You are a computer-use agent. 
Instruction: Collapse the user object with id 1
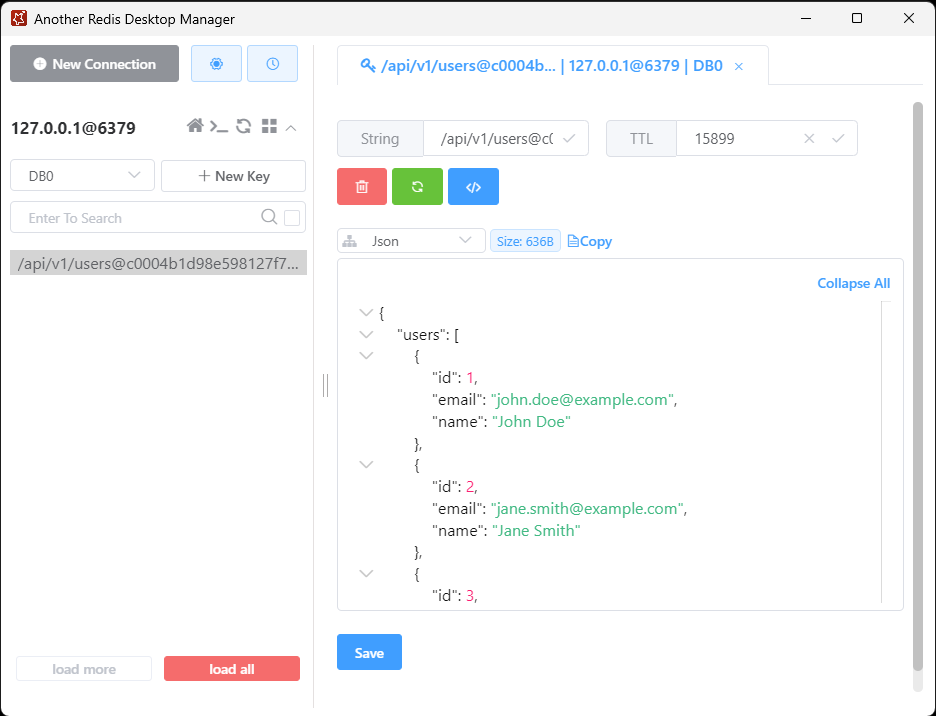pyautogui.click(x=366, y=356)
